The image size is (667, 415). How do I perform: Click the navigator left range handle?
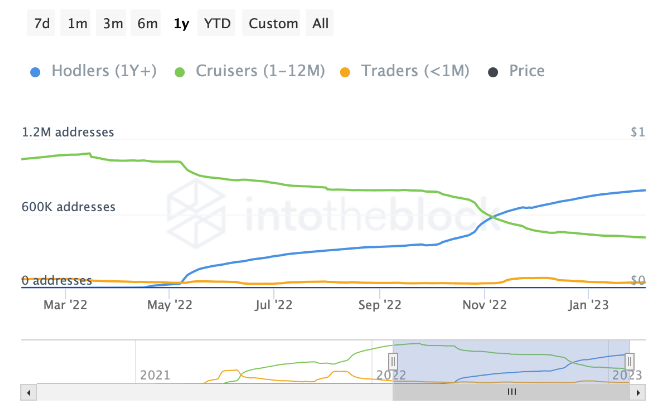coord(393,361)
